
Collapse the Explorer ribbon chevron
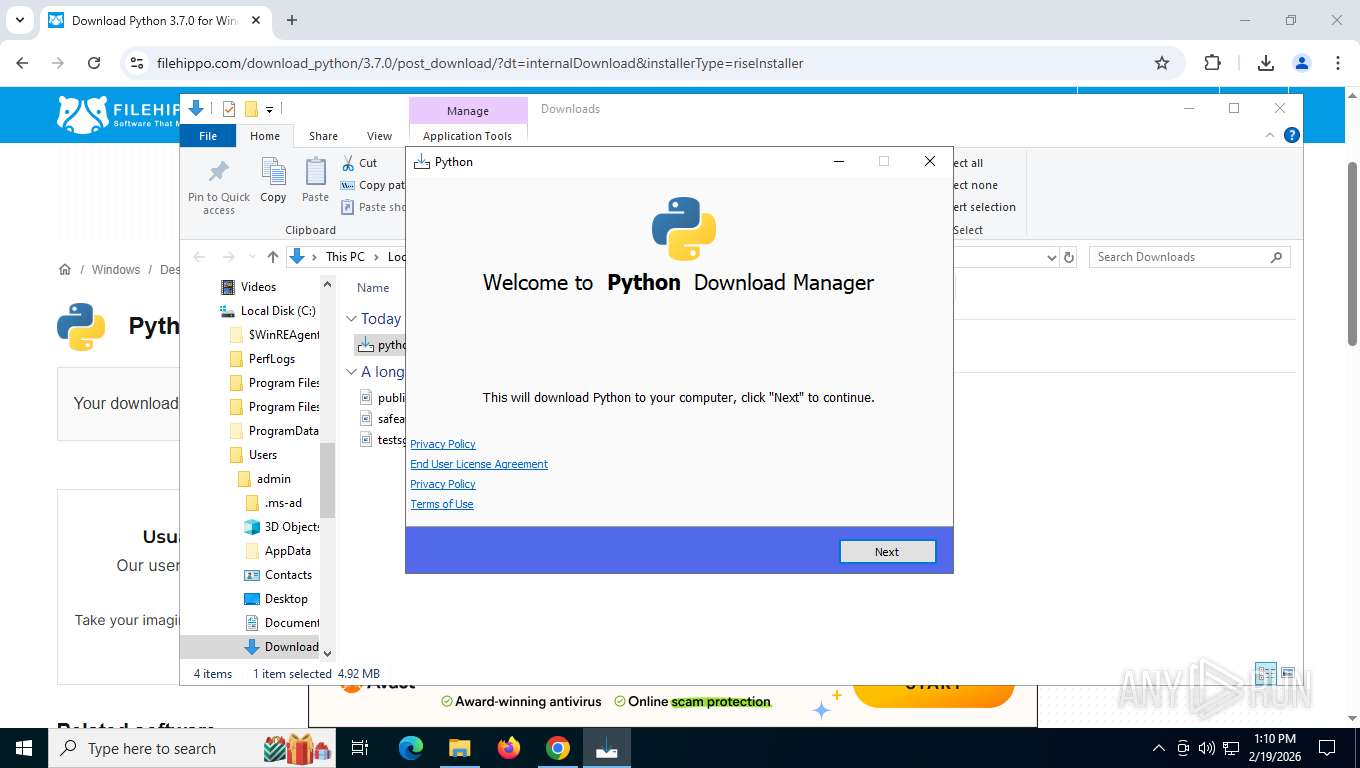[1271, 135]
